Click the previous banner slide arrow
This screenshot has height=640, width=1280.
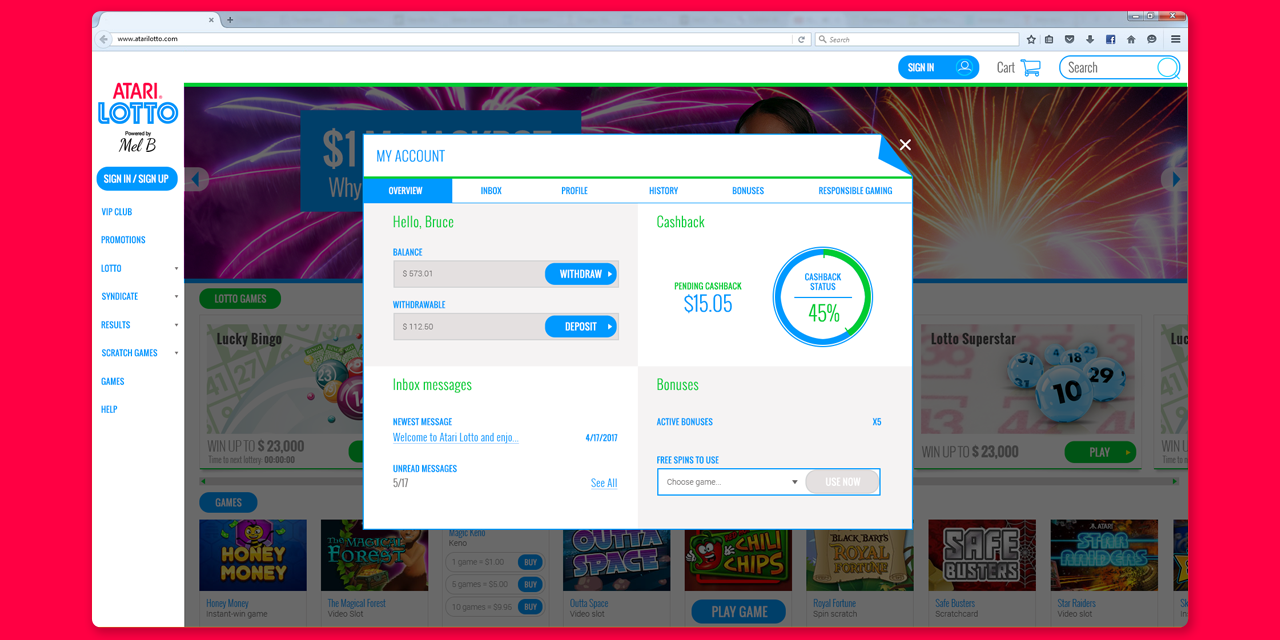[197, 180]
